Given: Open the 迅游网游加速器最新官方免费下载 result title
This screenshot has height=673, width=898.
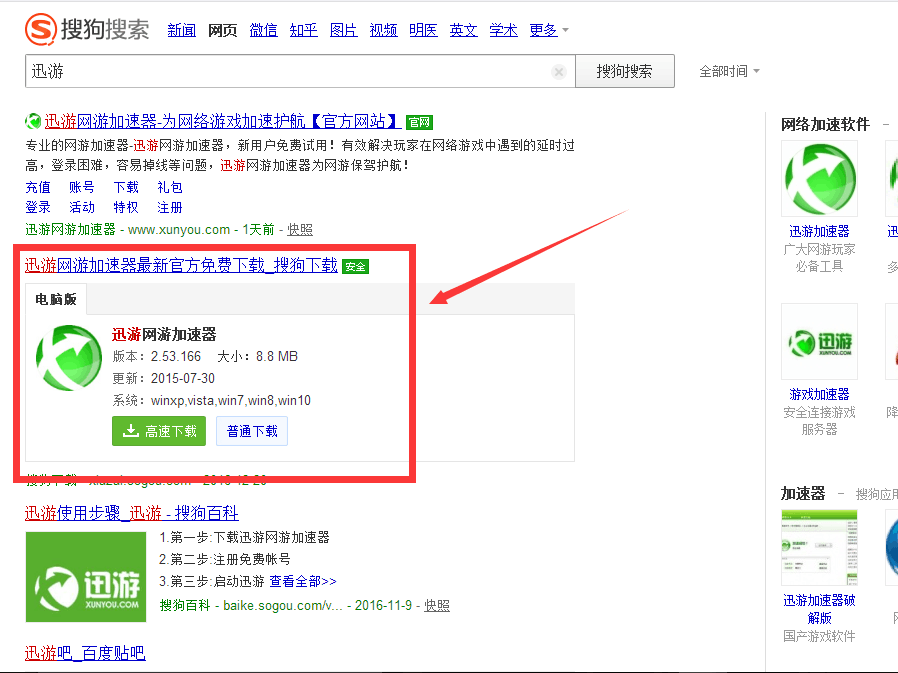Looking at the screenshot, I should point(181,265).
